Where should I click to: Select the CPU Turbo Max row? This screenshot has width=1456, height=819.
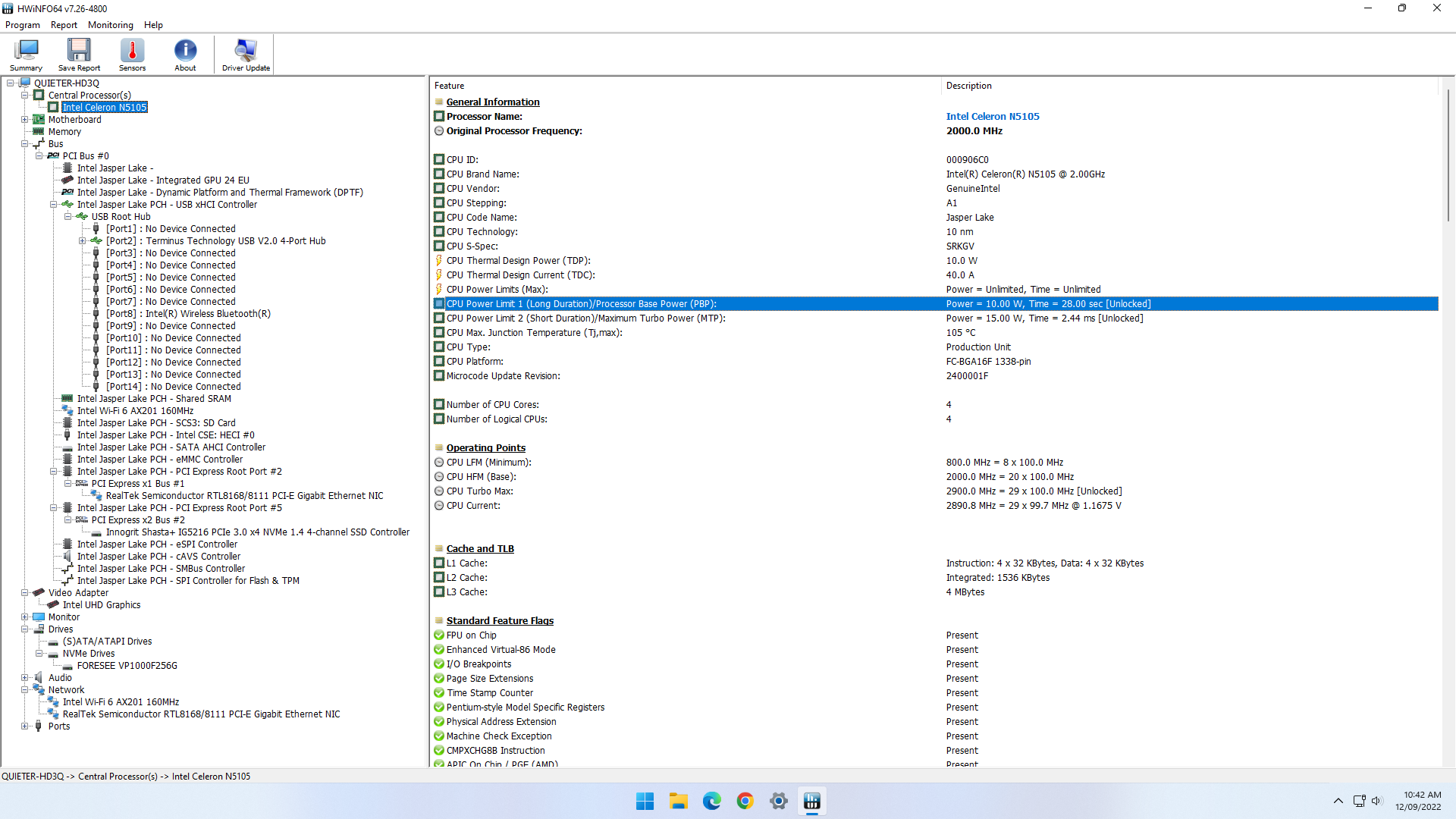coord(934,491)
